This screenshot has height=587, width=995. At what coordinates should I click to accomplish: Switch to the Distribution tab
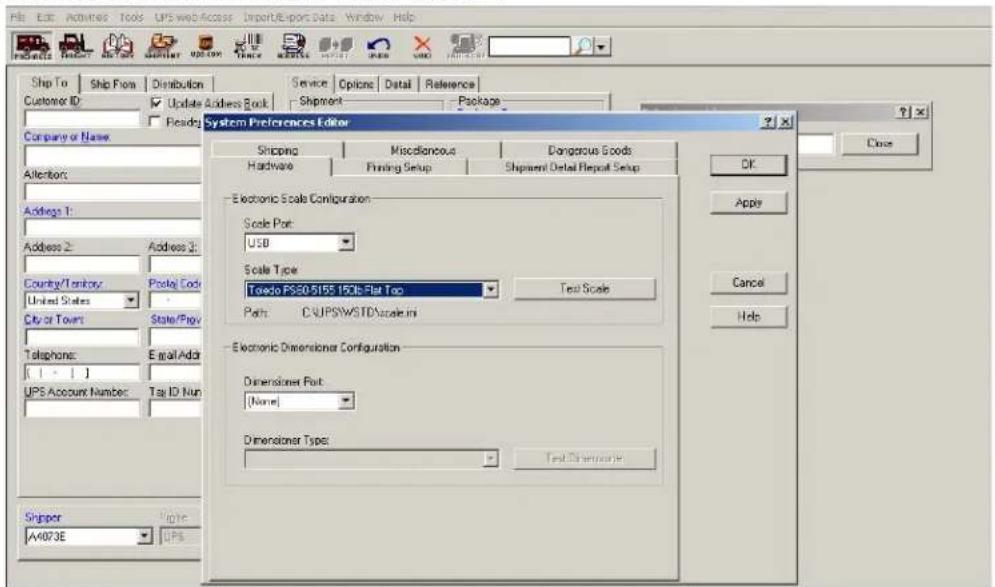coord(178,84)
